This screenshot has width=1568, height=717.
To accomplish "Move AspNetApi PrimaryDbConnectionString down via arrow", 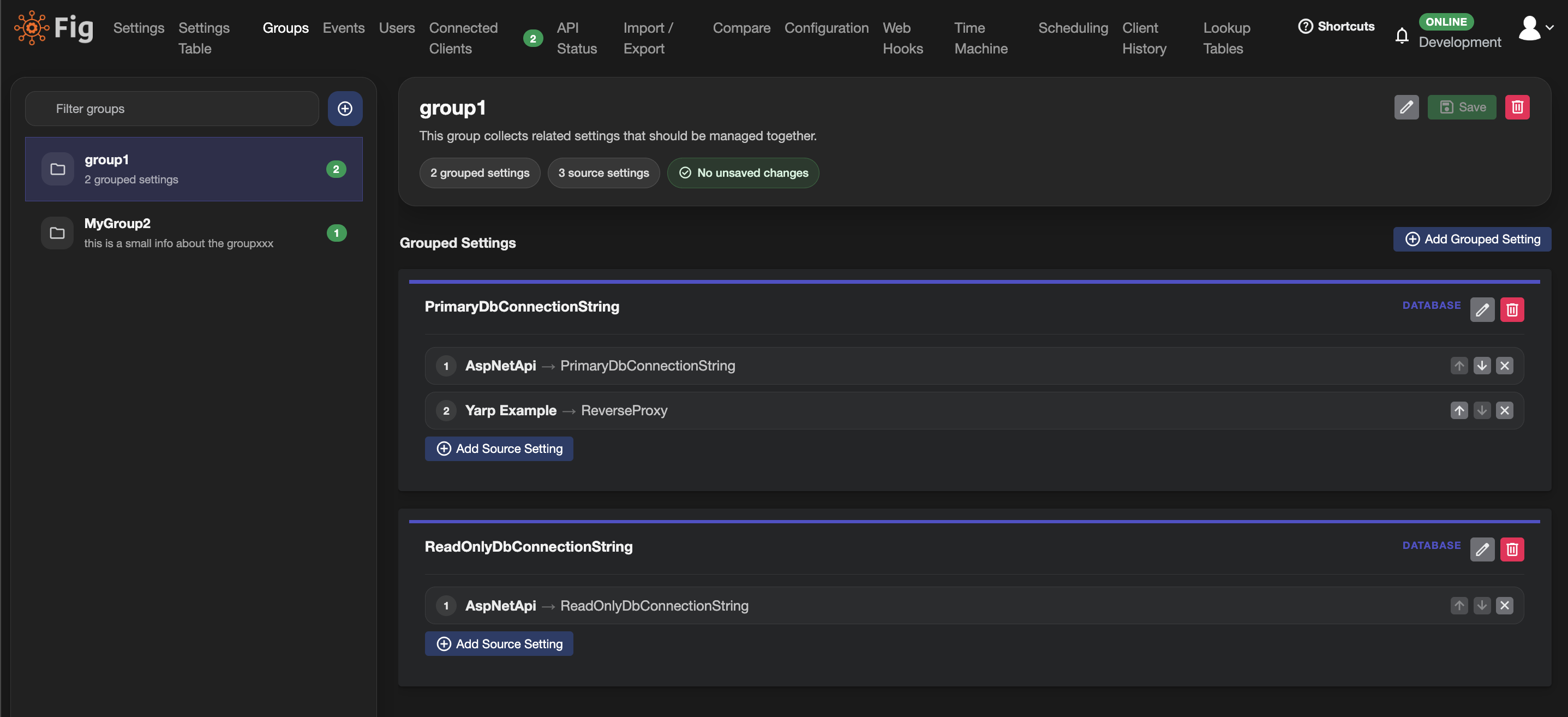I will pyautogui.click(x=1482, y=366).
